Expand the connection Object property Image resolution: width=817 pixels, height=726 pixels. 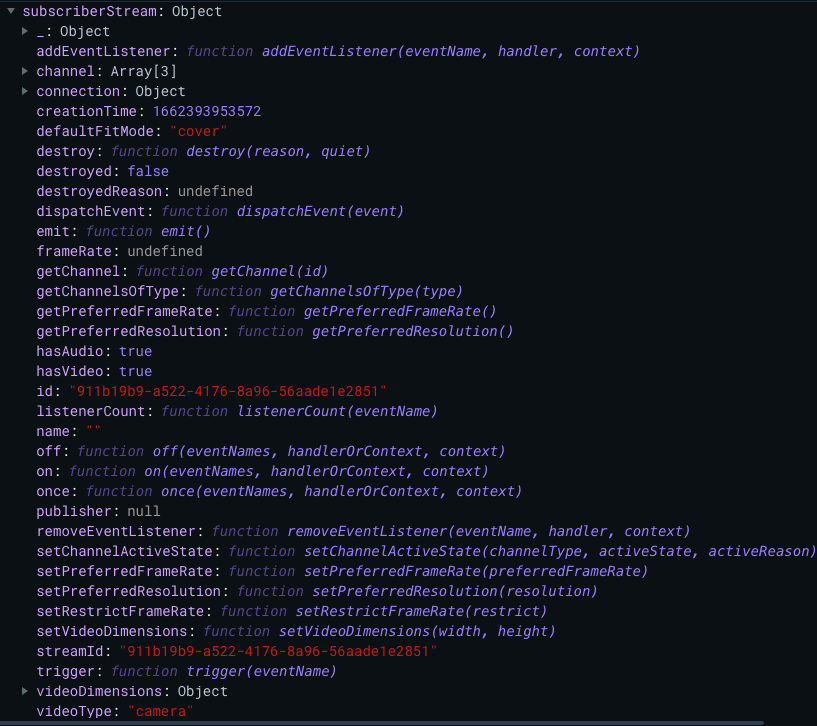coord(24,91)
